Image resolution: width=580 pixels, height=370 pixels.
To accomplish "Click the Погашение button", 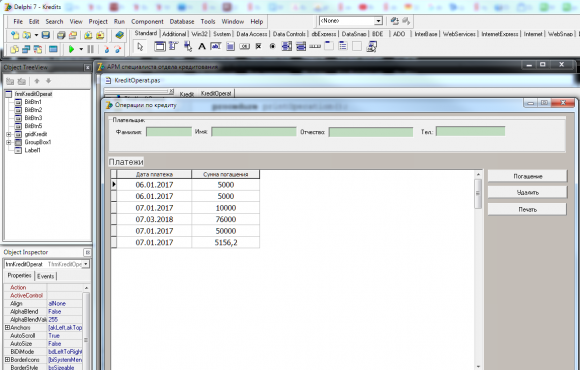I will click(x=527, y=176).
